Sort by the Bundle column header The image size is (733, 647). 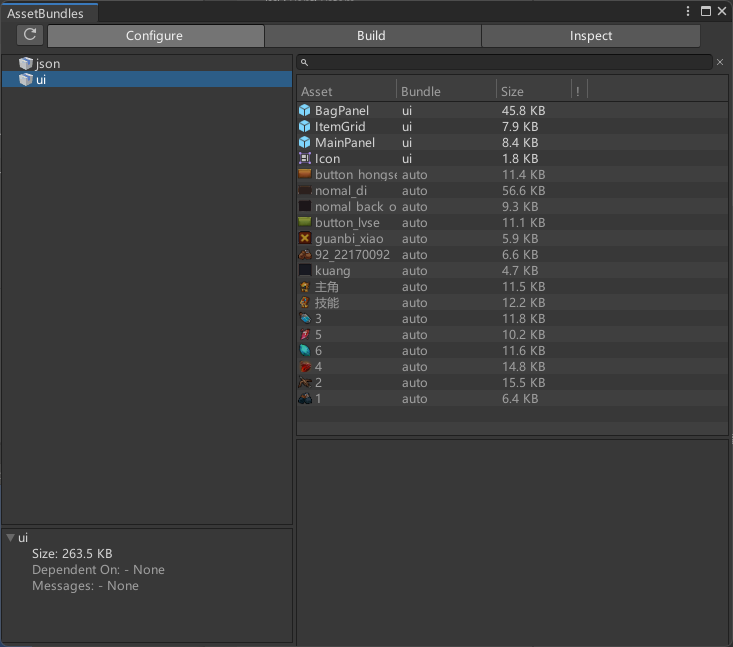point(445,91)
